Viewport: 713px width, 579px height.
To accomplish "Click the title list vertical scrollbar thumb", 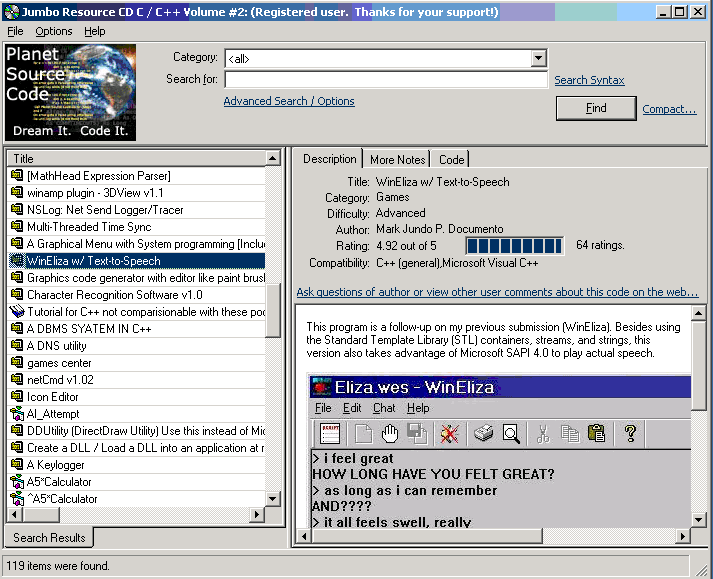I will click(x=273, y=310).
